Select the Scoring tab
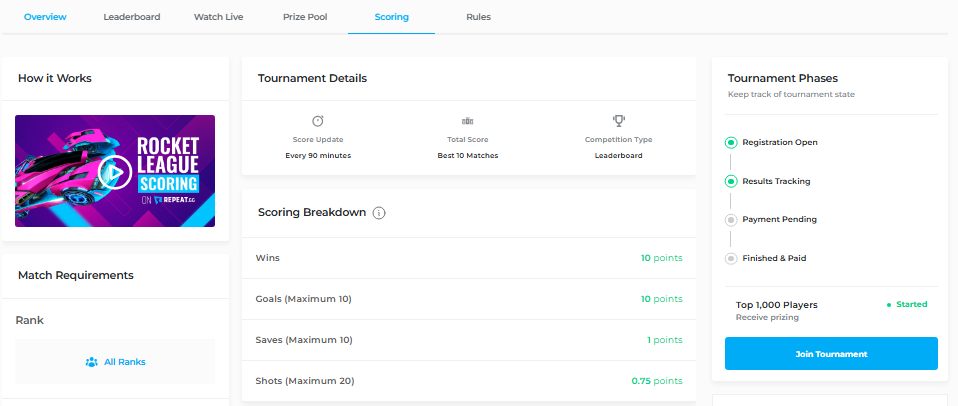958x406 pixels. (x=392, y=17)
